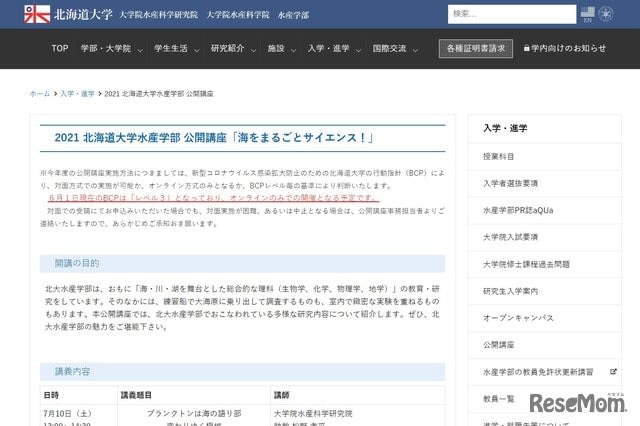Click the 日時 table header
The height and width of the screenshot is (426, 640).
(51, 395)
